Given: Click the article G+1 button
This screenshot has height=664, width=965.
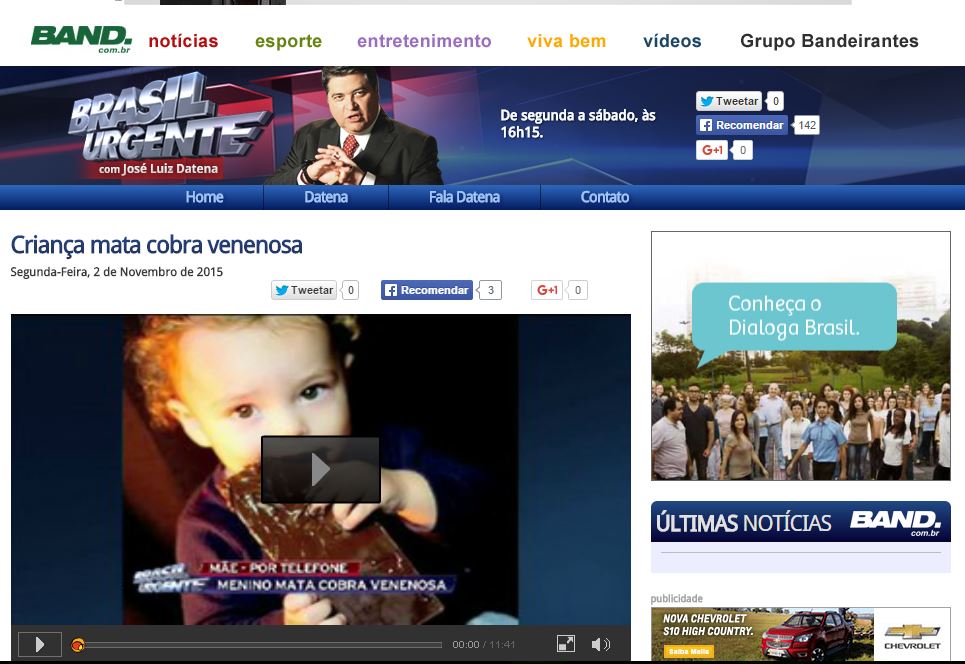Looking at the screenshot, I should coord(547,290).
